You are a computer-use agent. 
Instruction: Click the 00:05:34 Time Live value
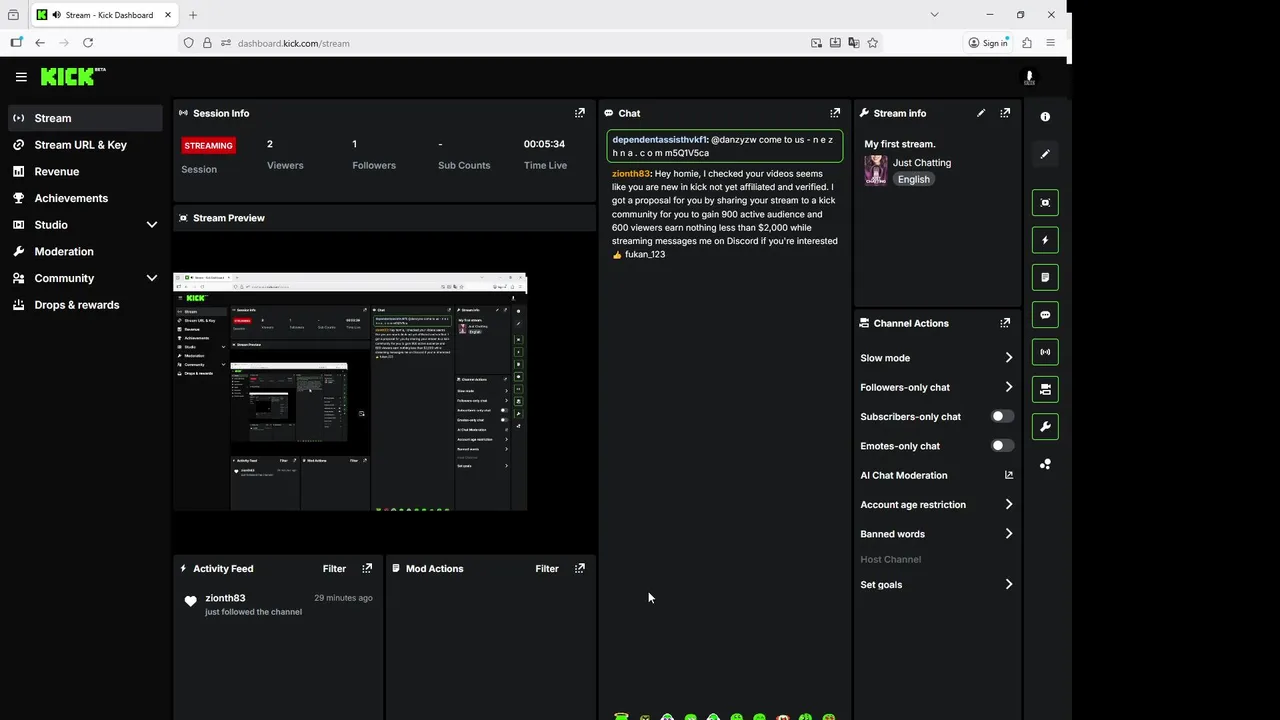click(544, 144)
